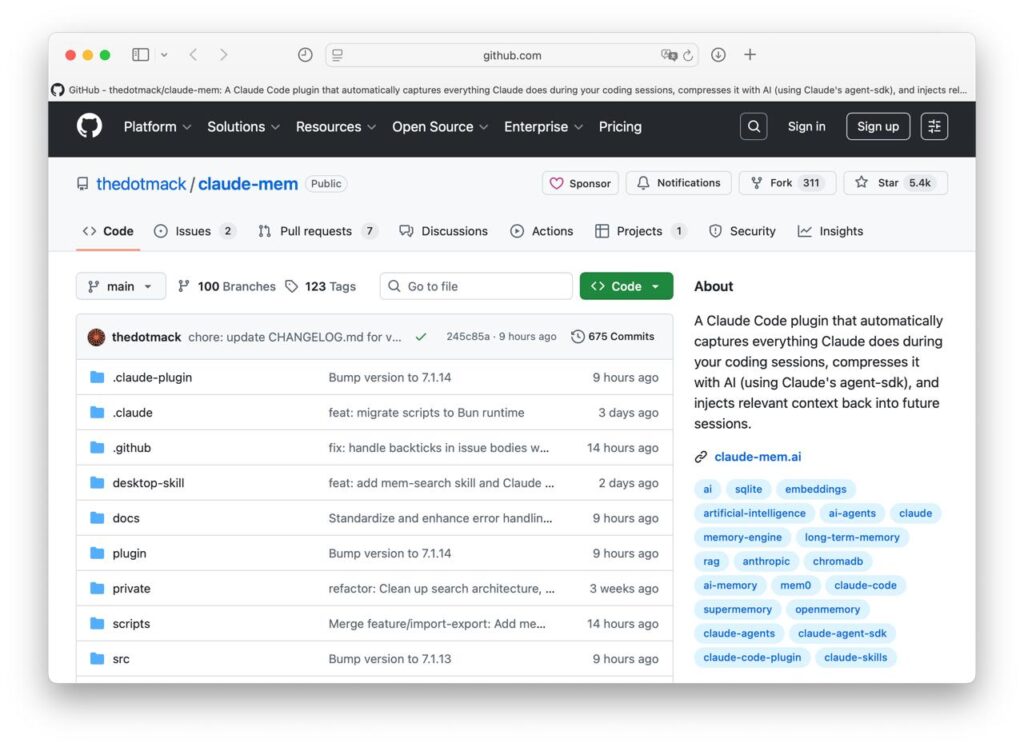Open the docs folder
This screenshot has width=1024, height=747.
[x=125, y=518]
